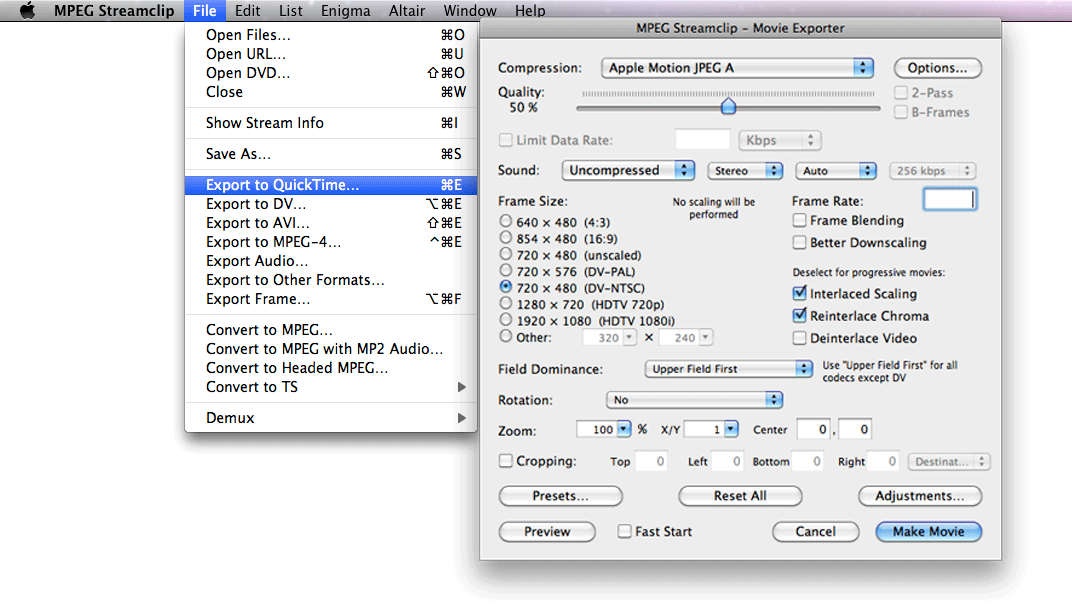The width and height of the screenshot is (1072, 607).
Task: Open the Zoom percentage combo box
Action: click(603, 429)
